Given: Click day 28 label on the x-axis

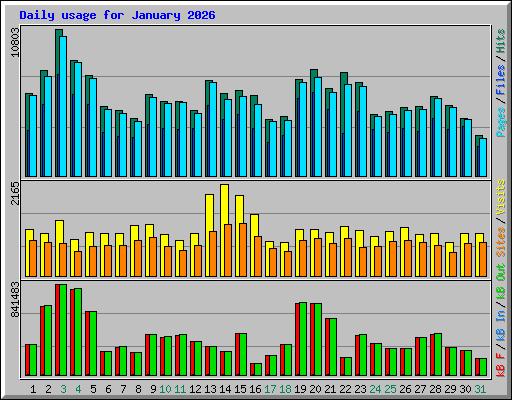Looking at the screenshot, I should click(x=435, y=389).
